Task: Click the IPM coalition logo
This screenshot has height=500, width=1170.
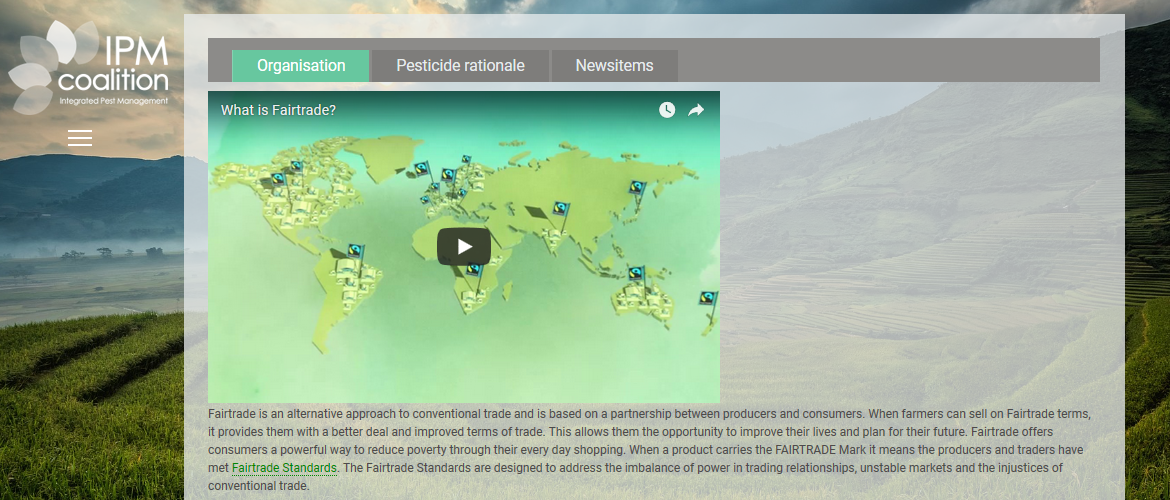Action: pyautogui.click(x=88, y=67)
